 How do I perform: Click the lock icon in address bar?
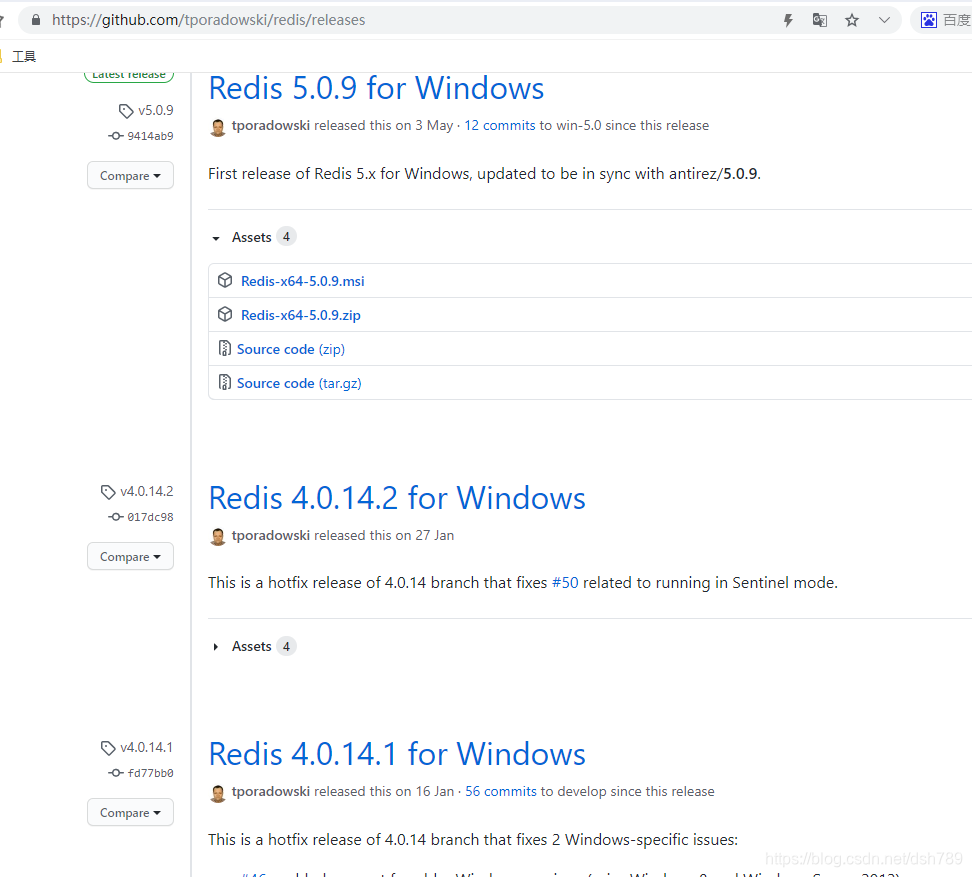[36, 20]
